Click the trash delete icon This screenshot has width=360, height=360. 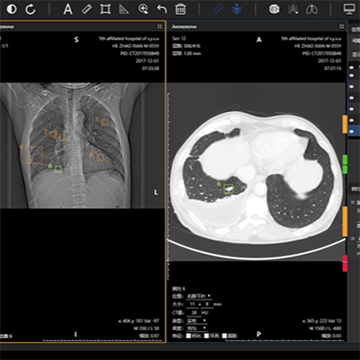point(180,9)
